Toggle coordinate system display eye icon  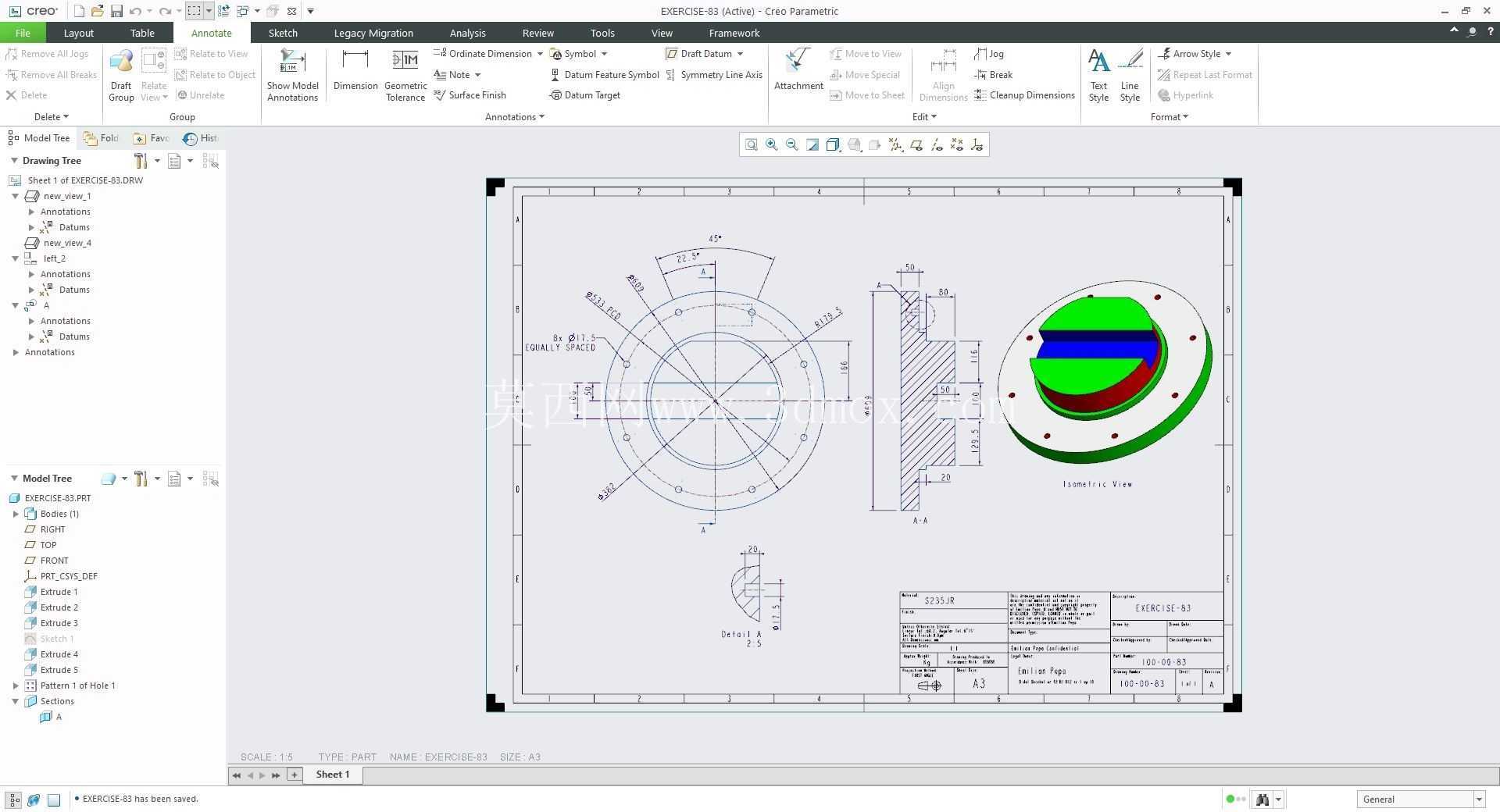click(977, 144)
